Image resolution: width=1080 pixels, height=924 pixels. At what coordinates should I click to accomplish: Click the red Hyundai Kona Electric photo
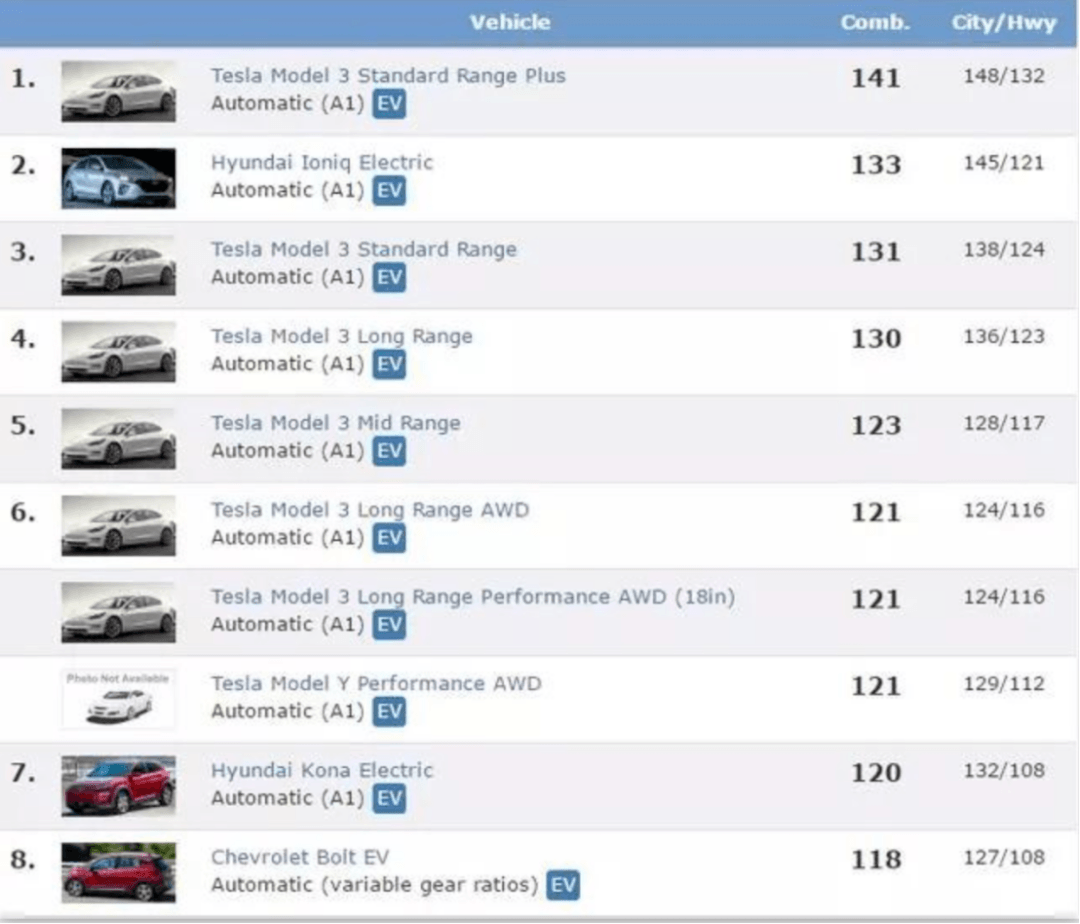point(118,786)
